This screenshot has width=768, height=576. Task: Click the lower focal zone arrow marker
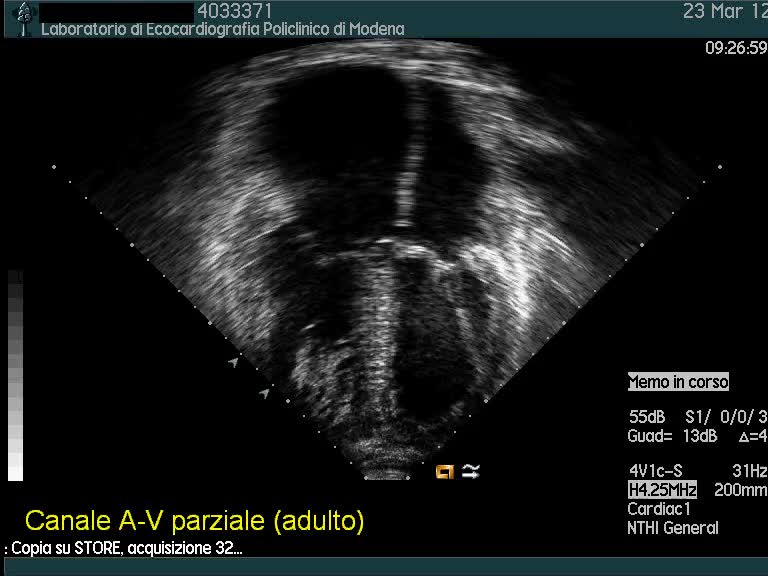coord(265,393)
